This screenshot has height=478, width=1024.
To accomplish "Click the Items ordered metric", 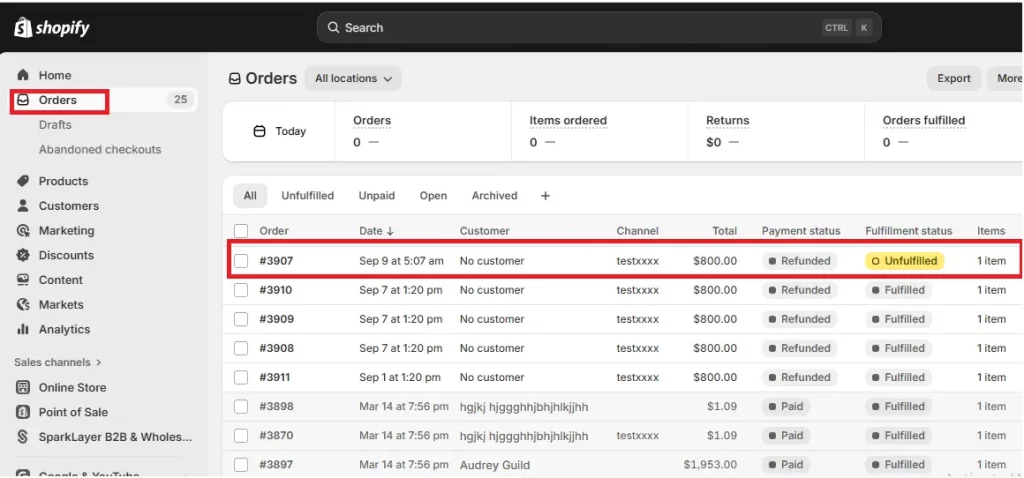I will pos(568,121).
